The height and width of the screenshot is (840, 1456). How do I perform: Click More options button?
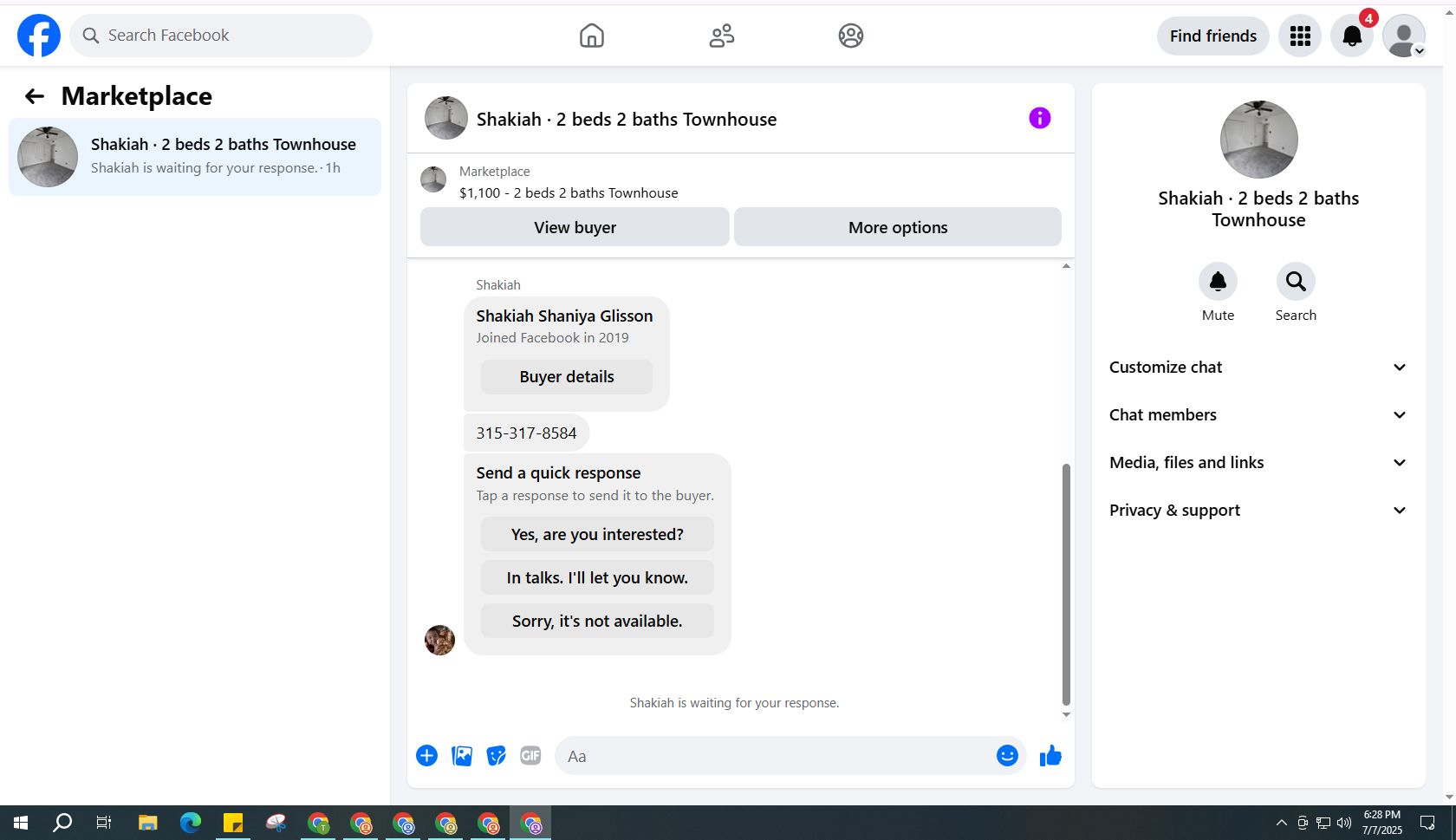[898, 227]
